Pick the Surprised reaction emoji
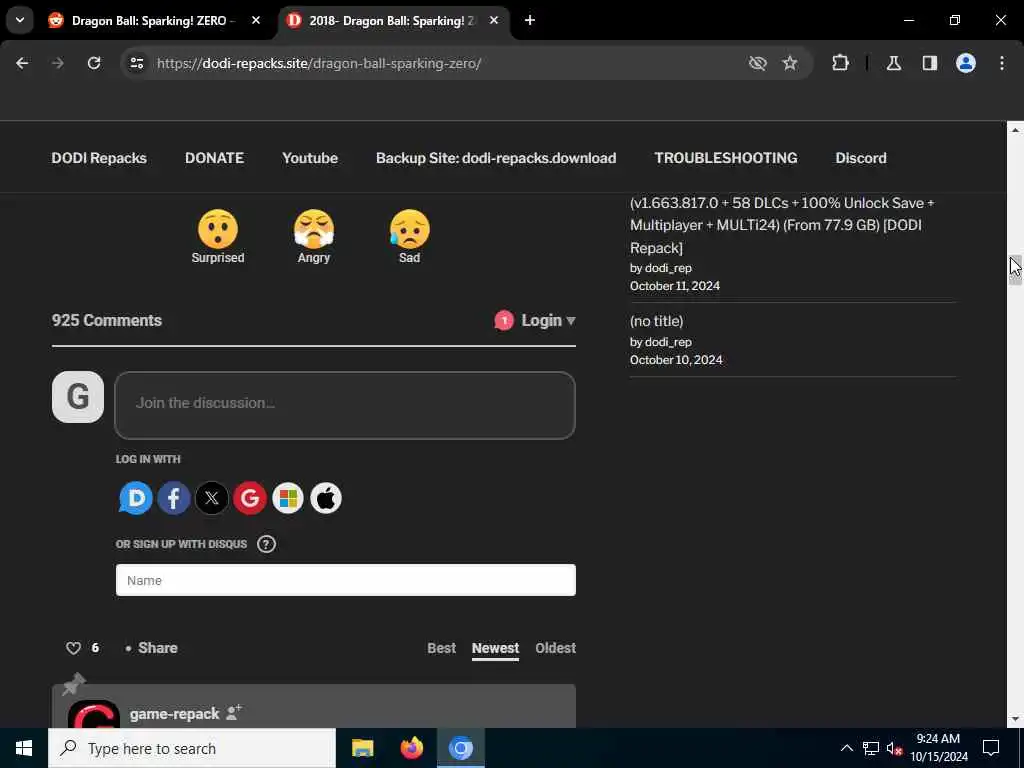Image resolution: width=1024 pixels, height=768 pixels. point(217,229)
